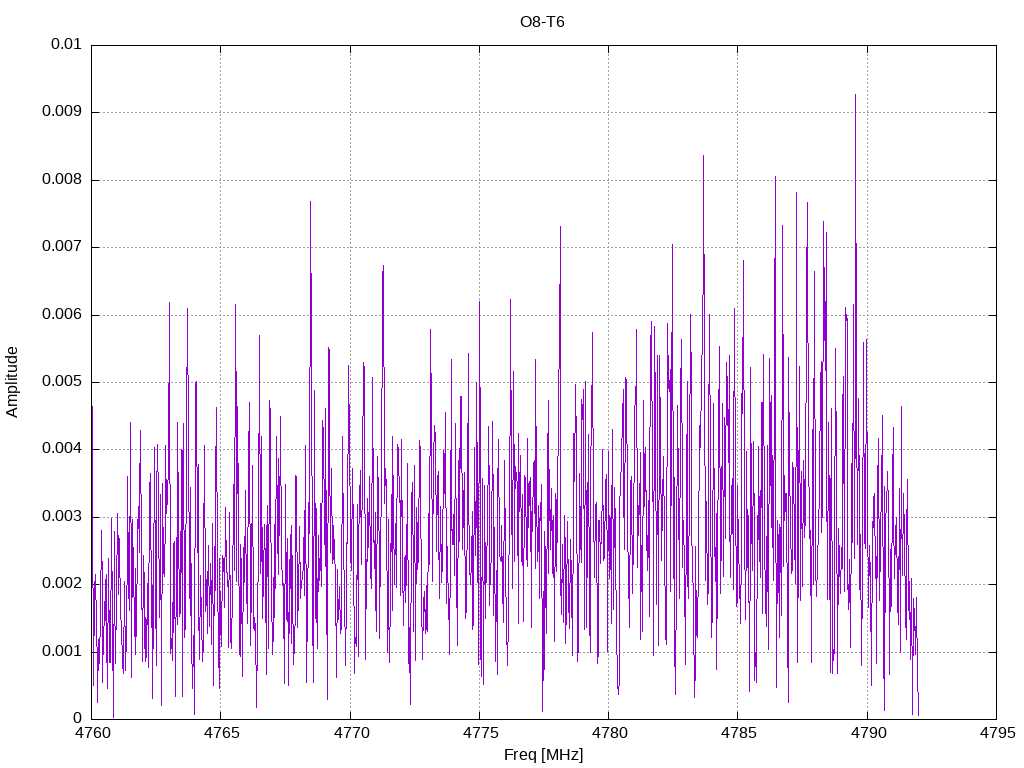Click the 4790 x-axis tick label
The width and height of the screenshot is (1024, 768).
[867, 733]
